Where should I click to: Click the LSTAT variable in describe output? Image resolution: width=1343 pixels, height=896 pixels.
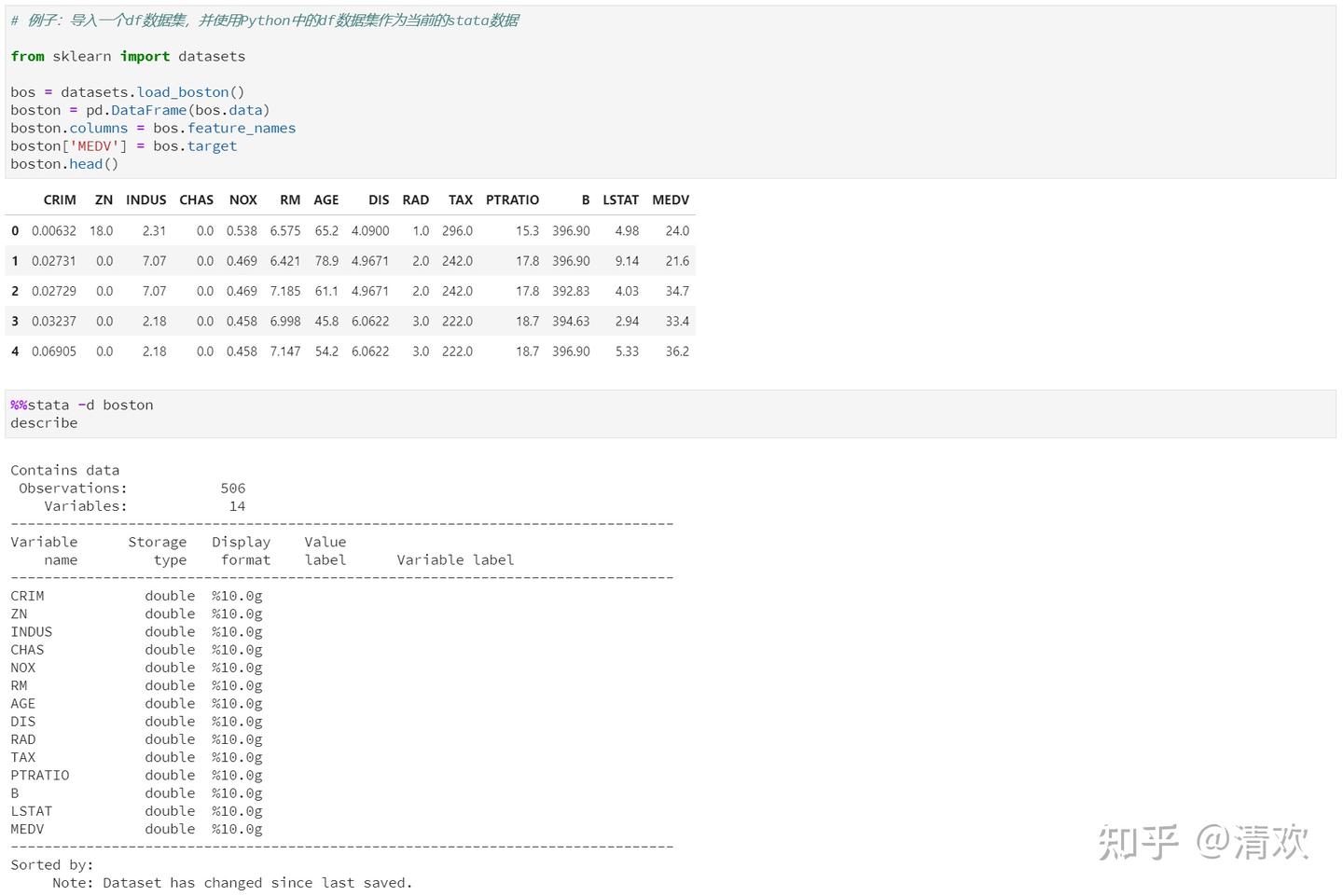31,810
